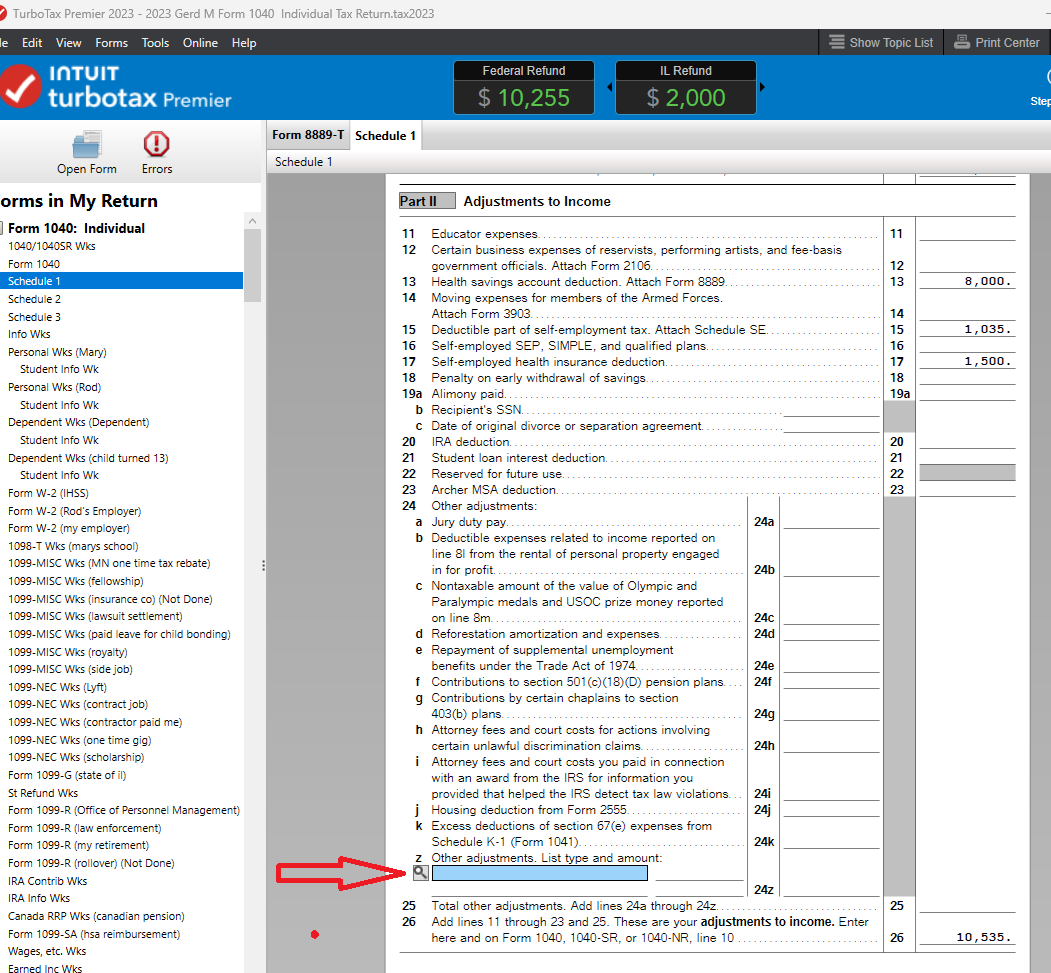Click the line 11 Educator expenses field
1051x973 pixels.
[x=967, y=233]
